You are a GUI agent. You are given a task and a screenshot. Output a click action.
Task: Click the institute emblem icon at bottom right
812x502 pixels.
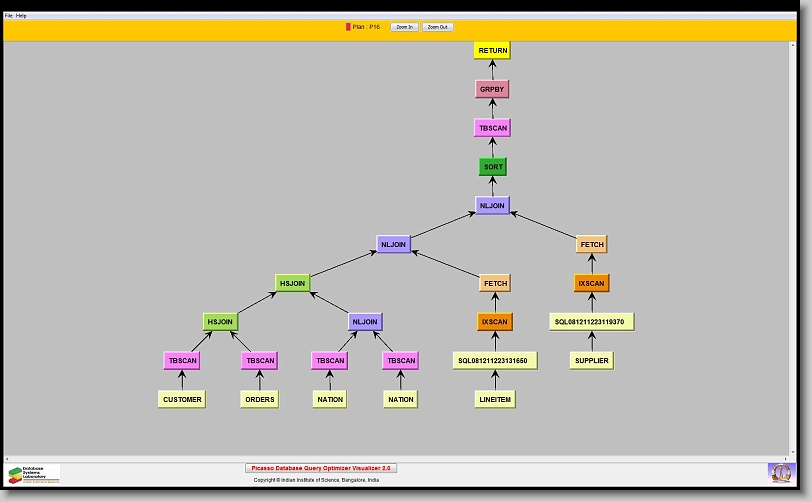(780, 471)
